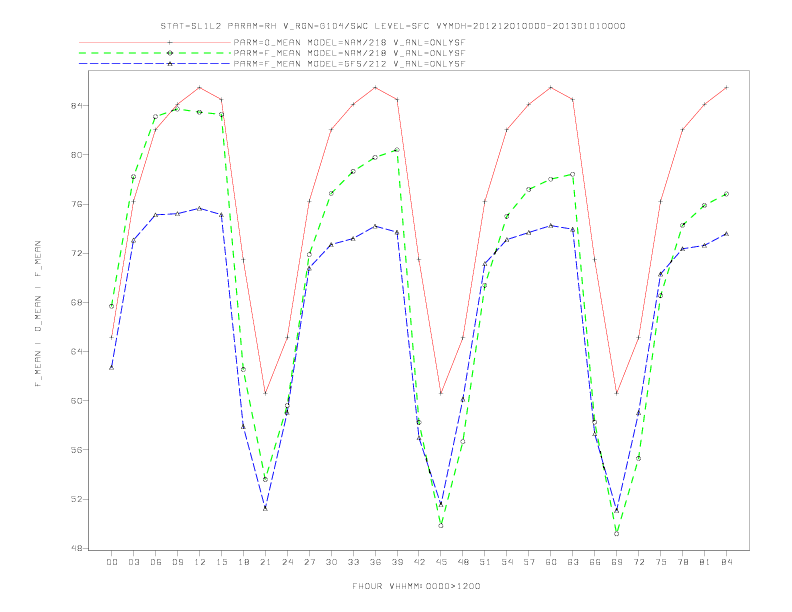Click x-axis tick label 48
The height and width of the screenshot is (612, 792).
coord(463,562)
